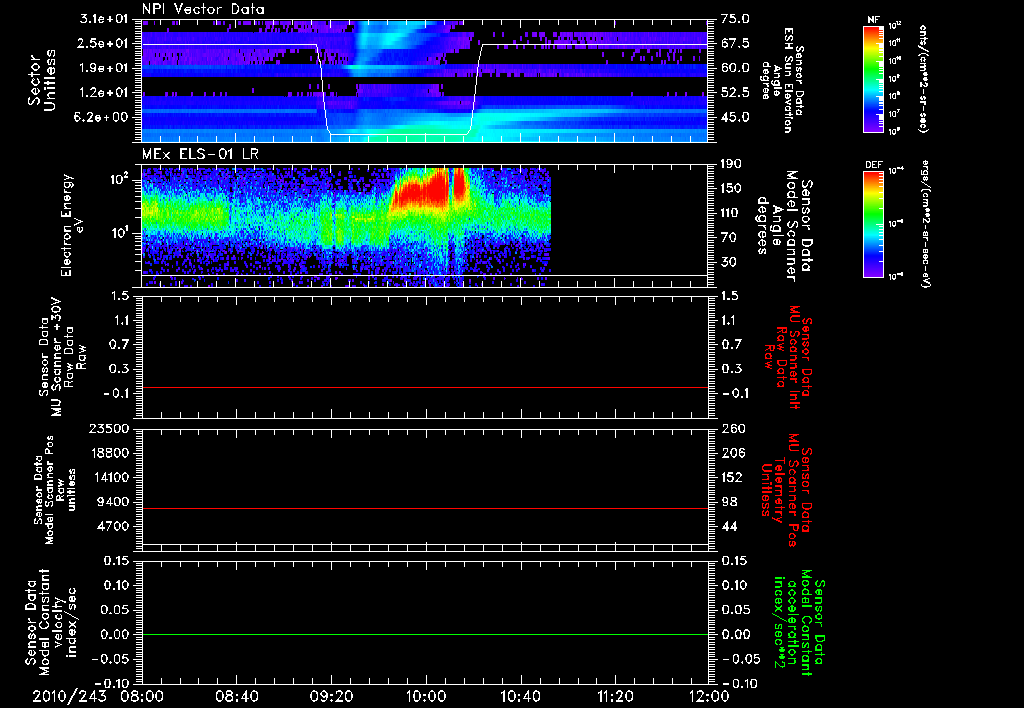This screenshot has width=1024, height=708.
Task: Select the 'MEx ELS-01 LR' panel title
Action: [x=199, y=155]
